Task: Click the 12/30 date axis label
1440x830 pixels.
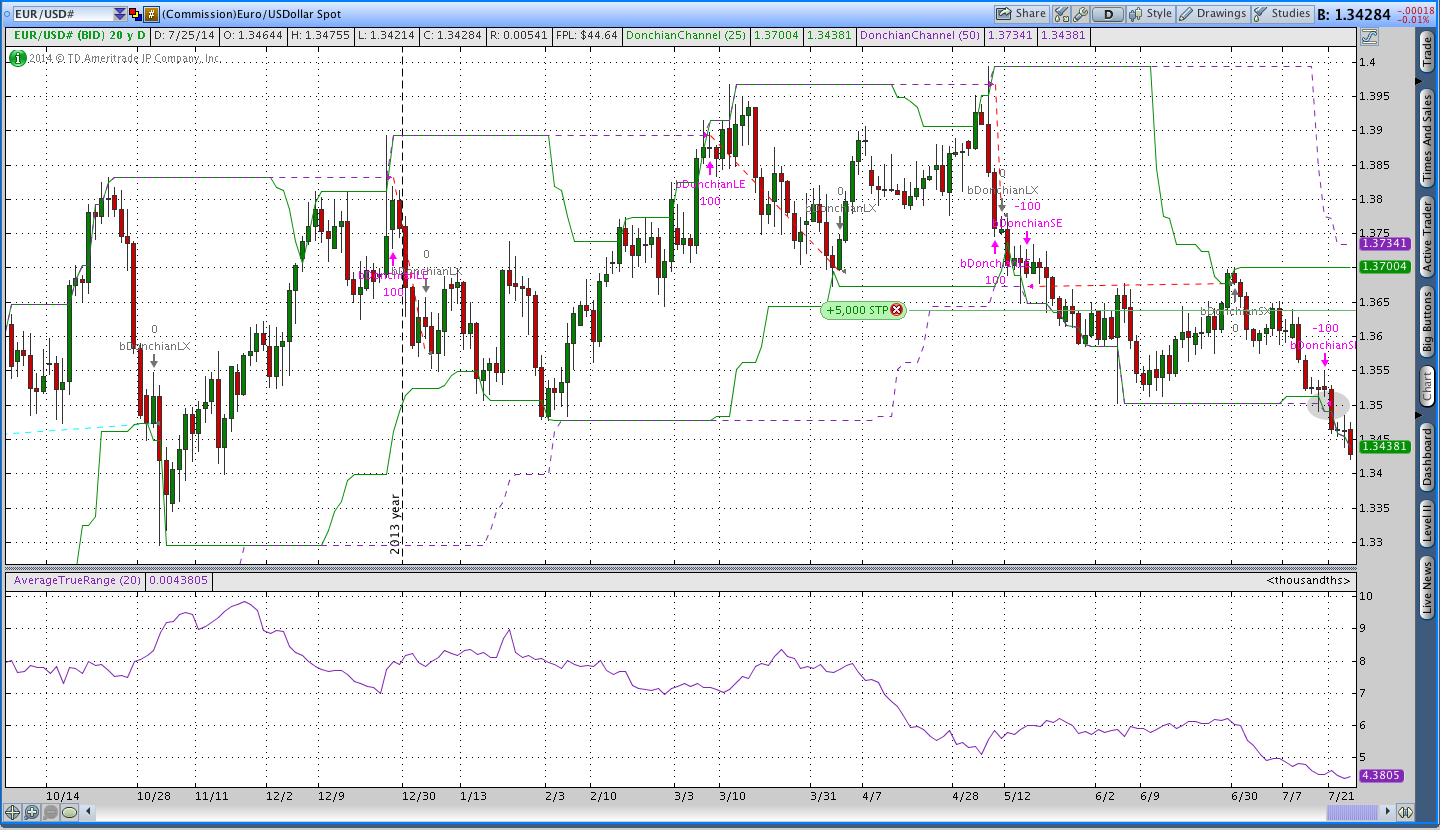Action: [418, 796]
